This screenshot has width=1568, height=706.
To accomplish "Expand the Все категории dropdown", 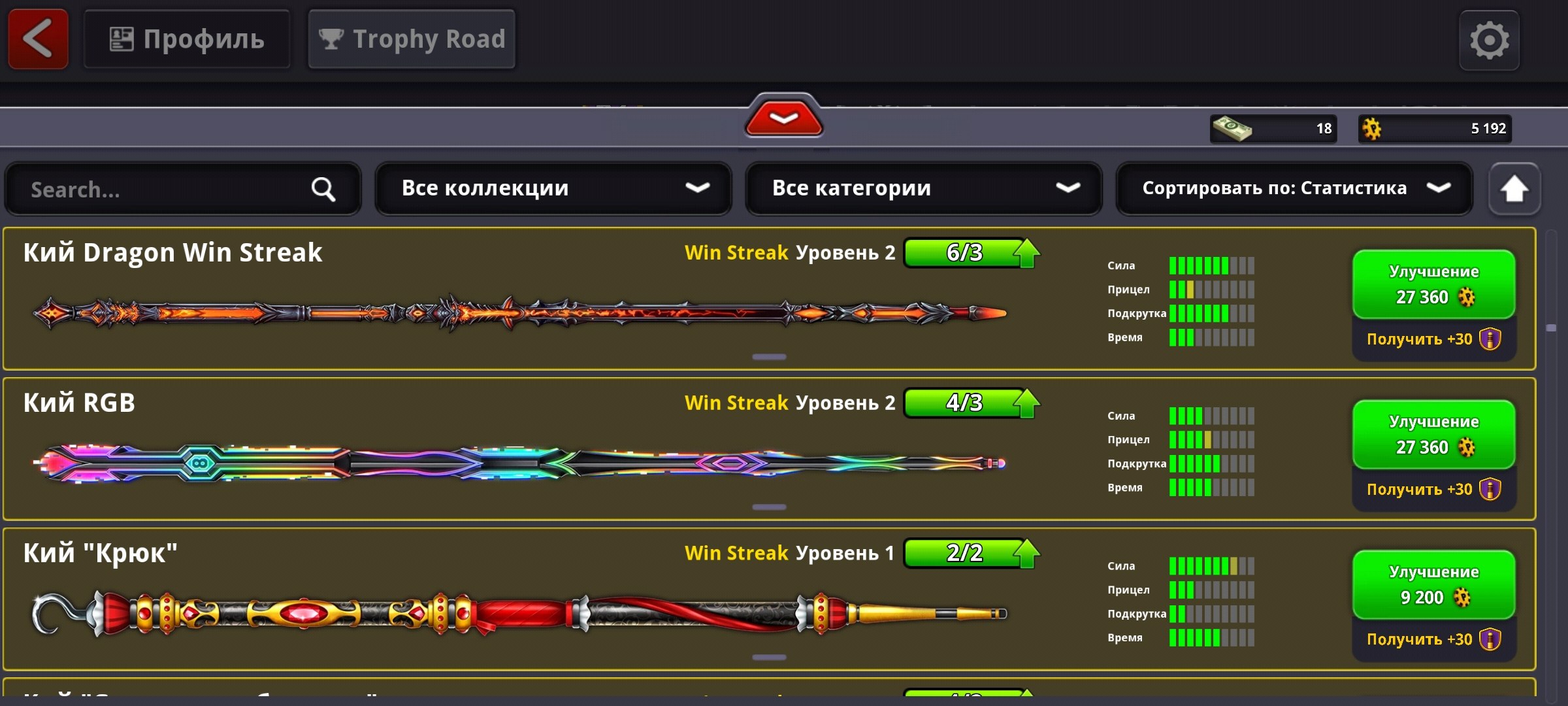I will (x=924, y=188).
